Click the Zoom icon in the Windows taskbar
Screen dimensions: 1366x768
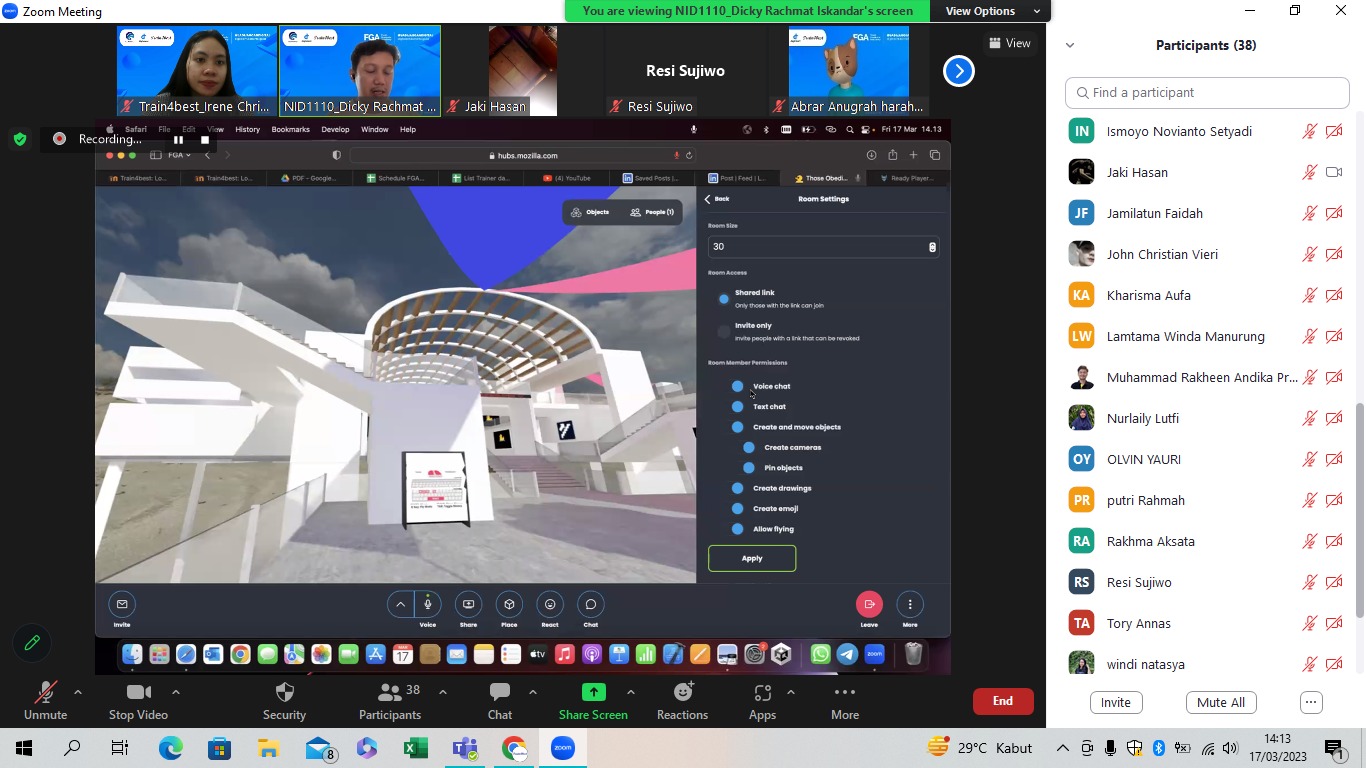[561, 748]
